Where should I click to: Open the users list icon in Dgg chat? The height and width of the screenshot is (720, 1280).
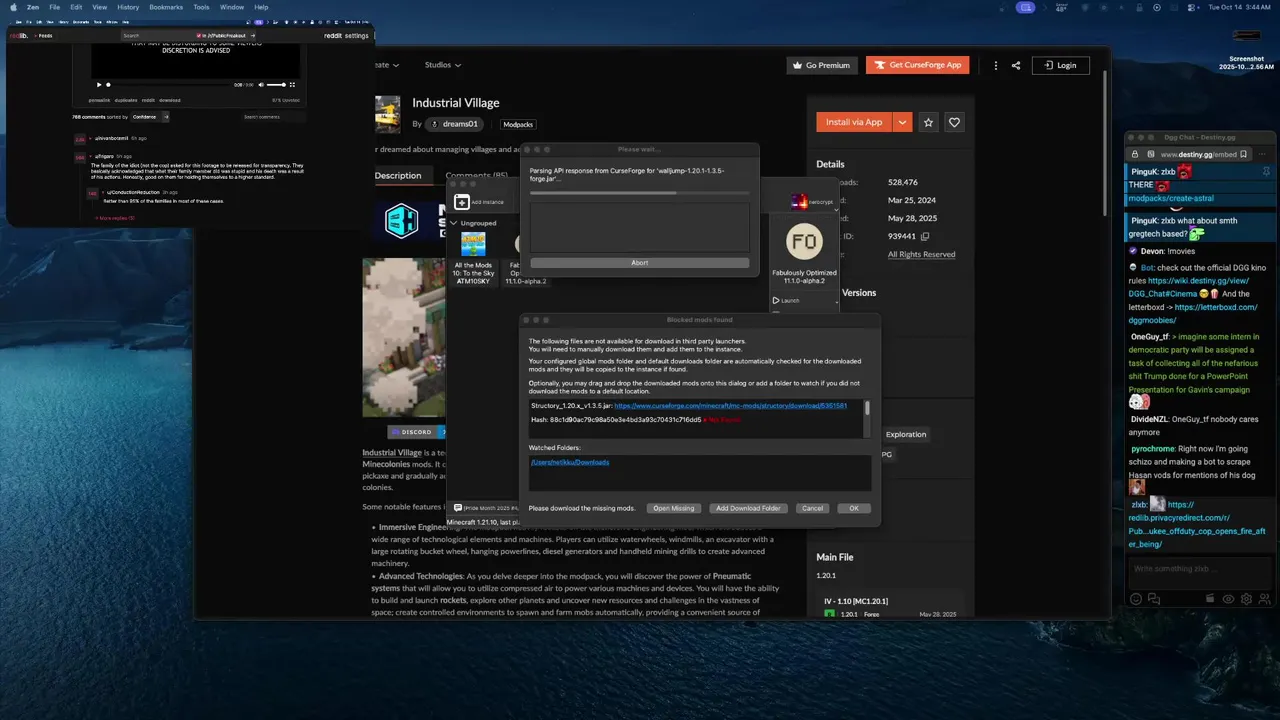click(1264, 598)
